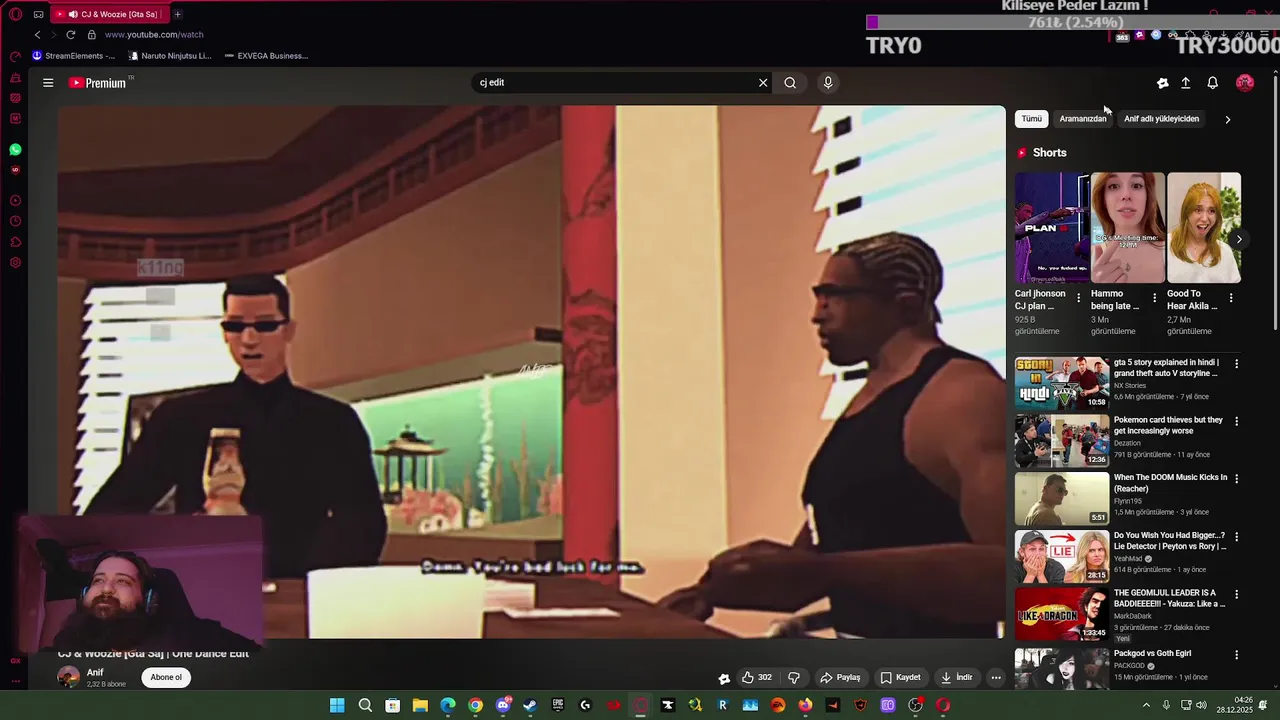Open options for gta 5 story video
The image size is (1280, 720).
coord(1236,364)
